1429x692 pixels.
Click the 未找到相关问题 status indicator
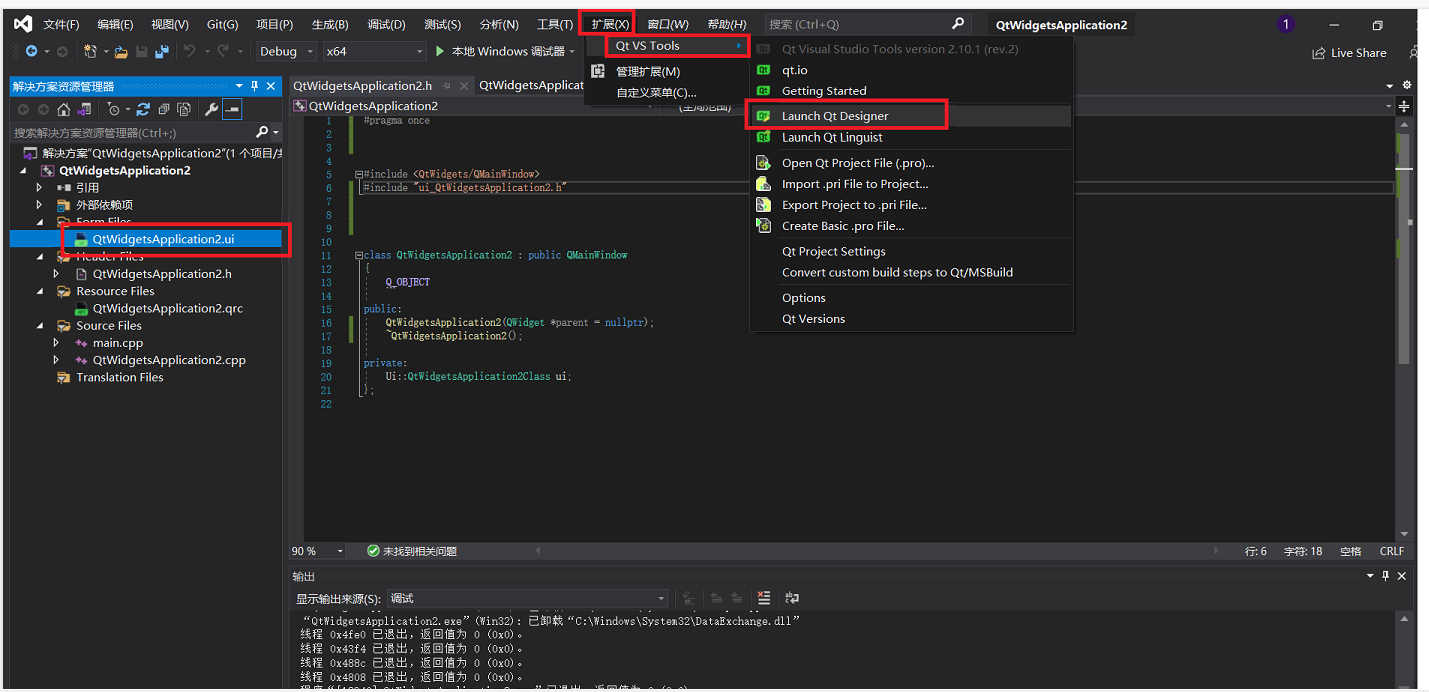click(412, 551)
